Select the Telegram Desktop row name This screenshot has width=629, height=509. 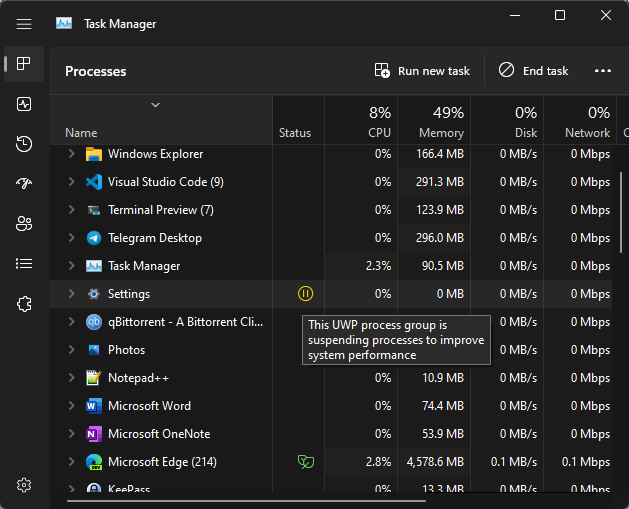(x=155, y=238)
